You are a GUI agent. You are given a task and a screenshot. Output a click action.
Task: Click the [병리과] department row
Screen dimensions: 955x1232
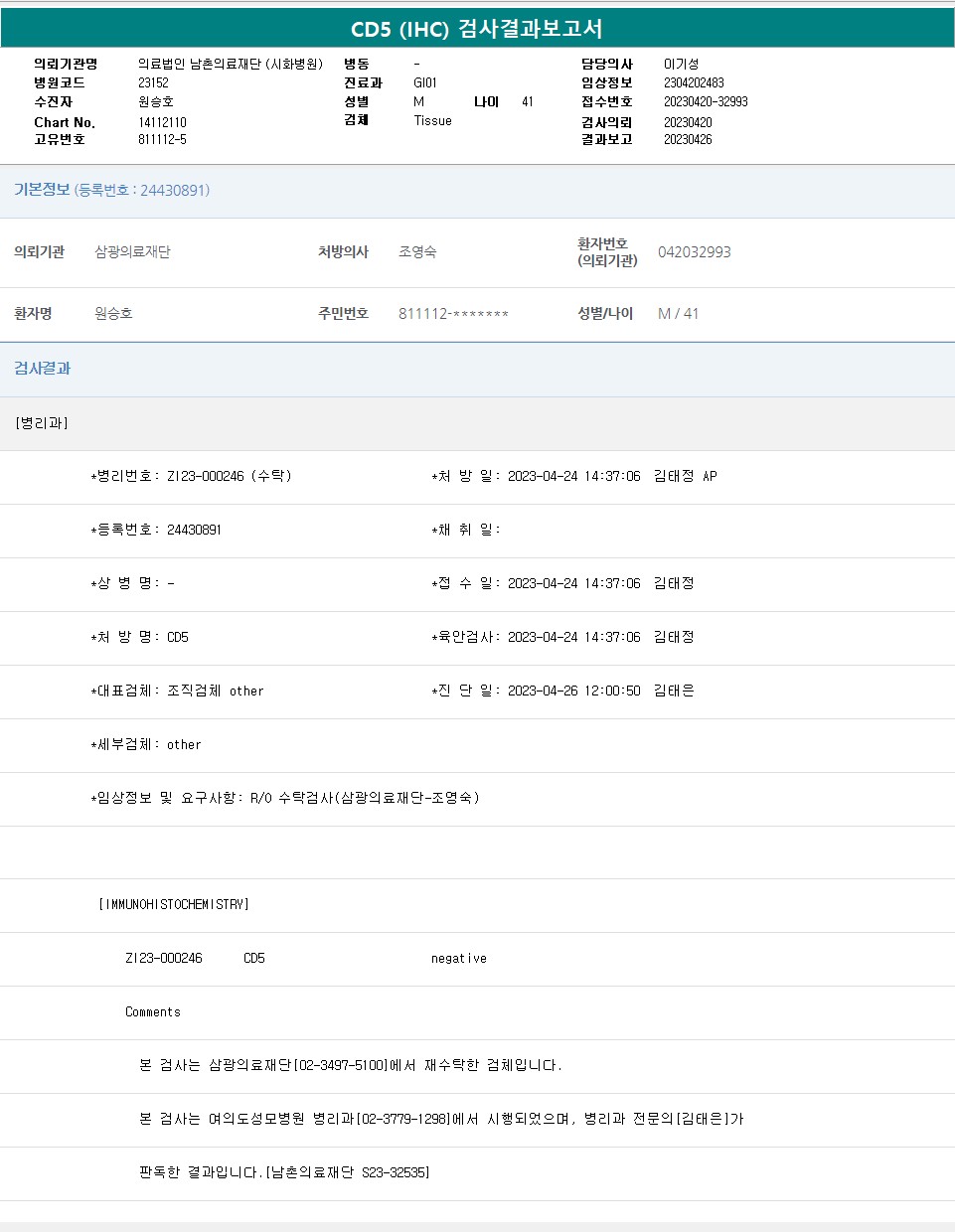42,423
